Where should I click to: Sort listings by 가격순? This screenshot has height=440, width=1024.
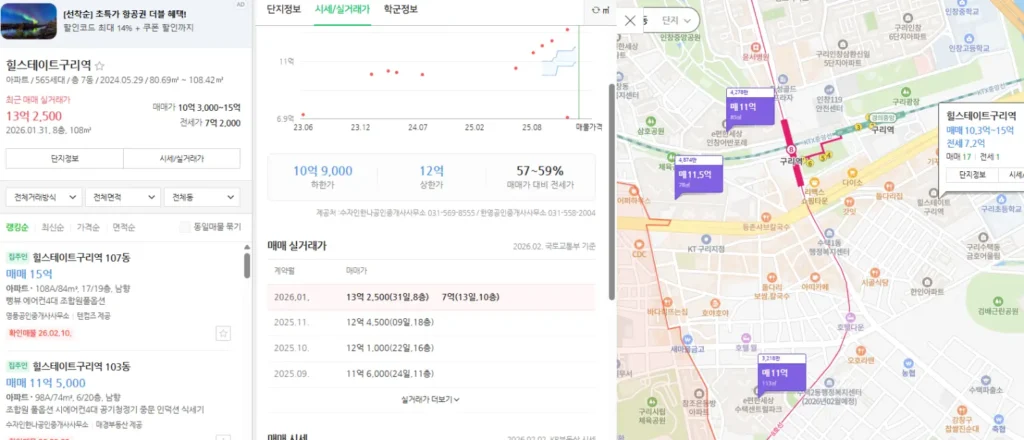click(x=88, y=227)
